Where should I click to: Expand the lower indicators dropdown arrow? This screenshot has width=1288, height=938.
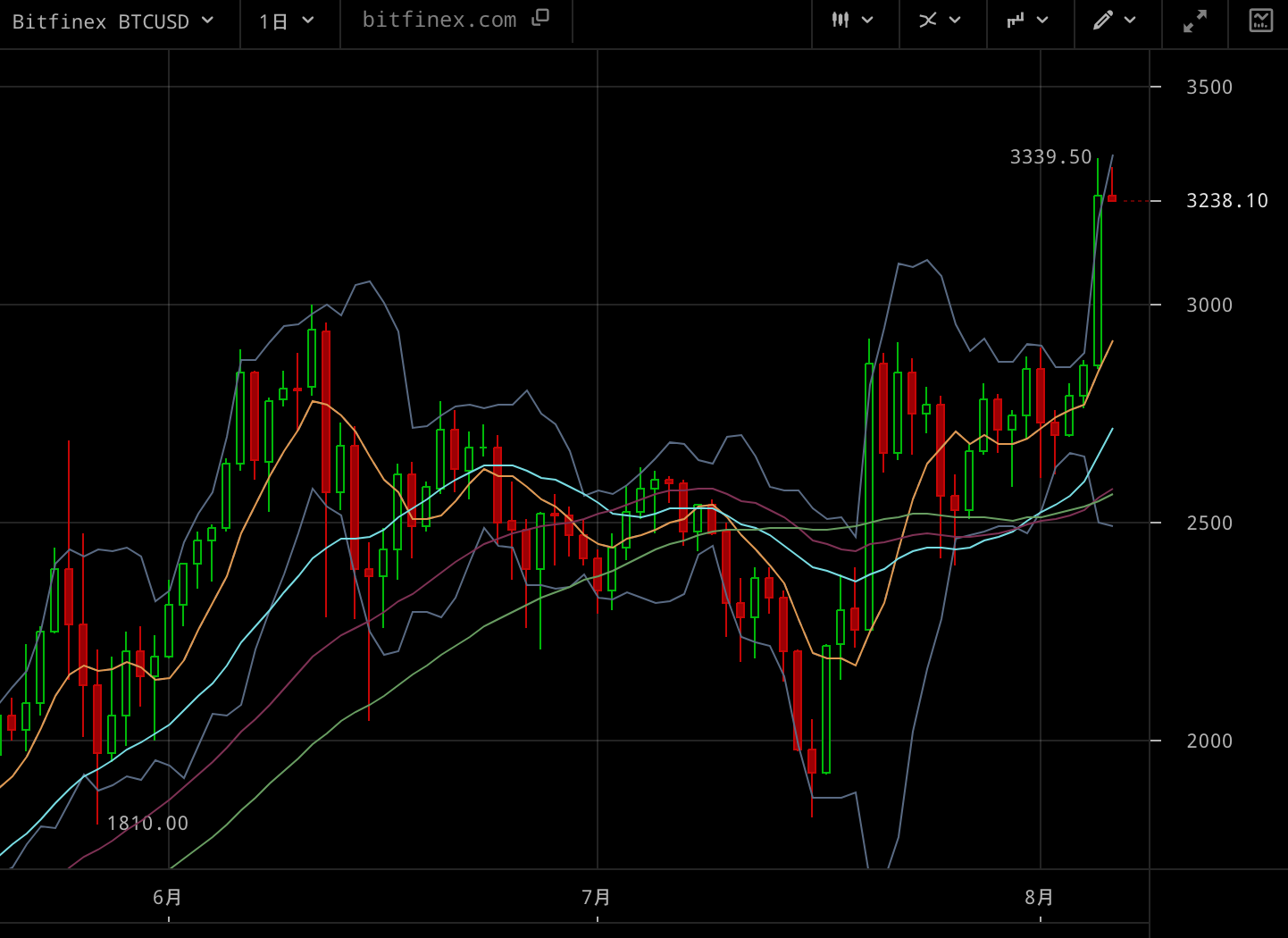pos(1042,20)
